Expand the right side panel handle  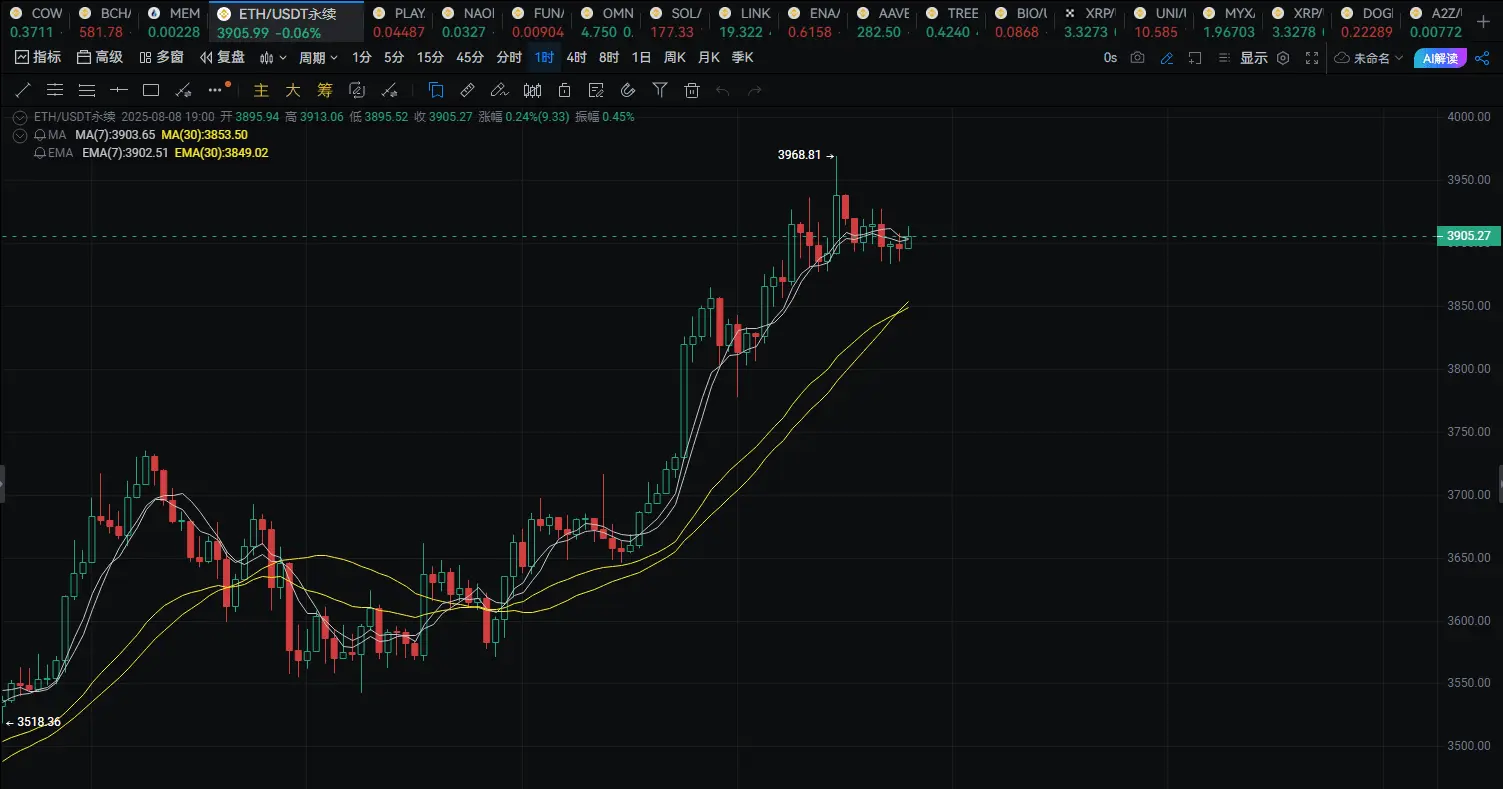tap(1499, 483)
